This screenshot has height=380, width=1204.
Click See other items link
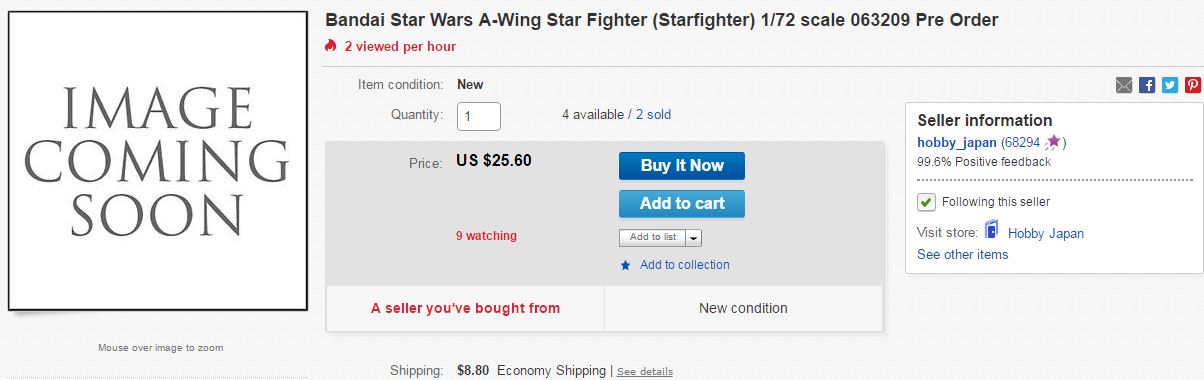tap(963, 255)
